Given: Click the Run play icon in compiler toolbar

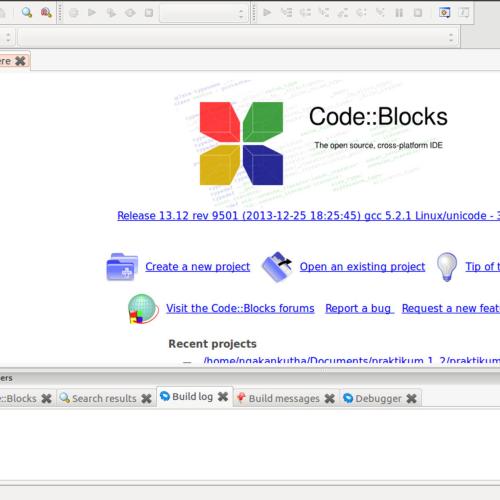Looking at the screenshot, I should [92, 13].
